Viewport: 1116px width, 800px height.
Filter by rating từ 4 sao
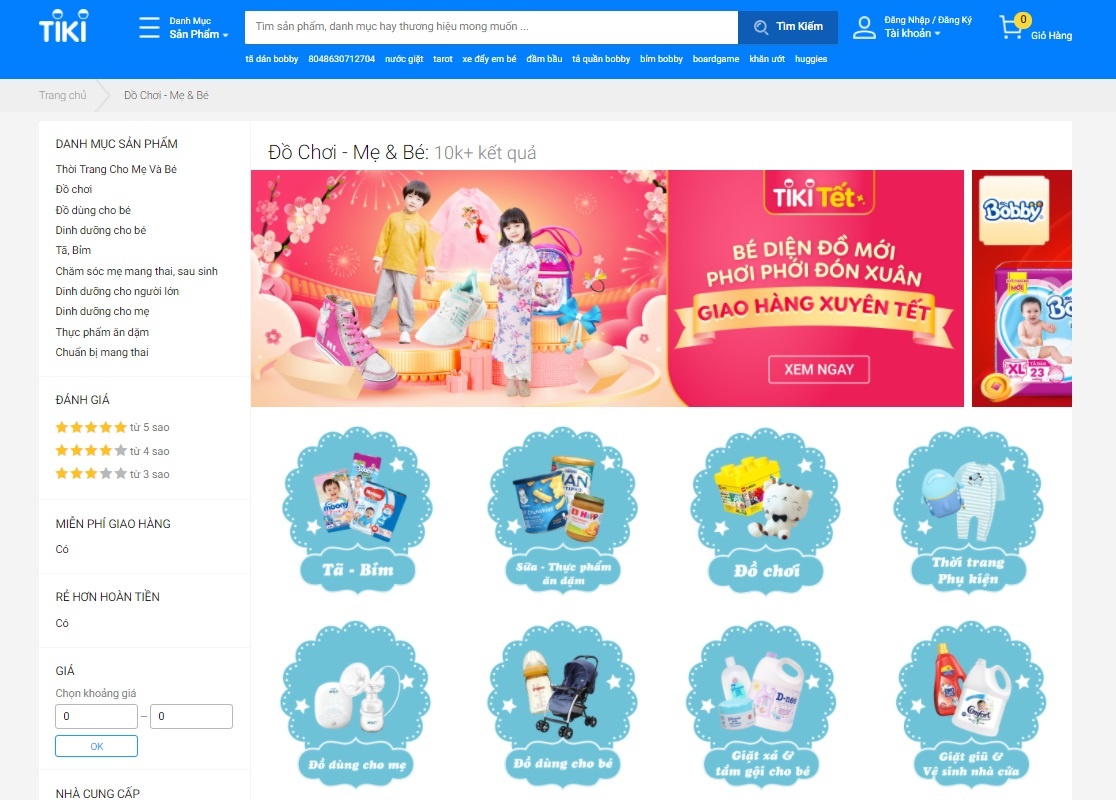tap(112, 451)
